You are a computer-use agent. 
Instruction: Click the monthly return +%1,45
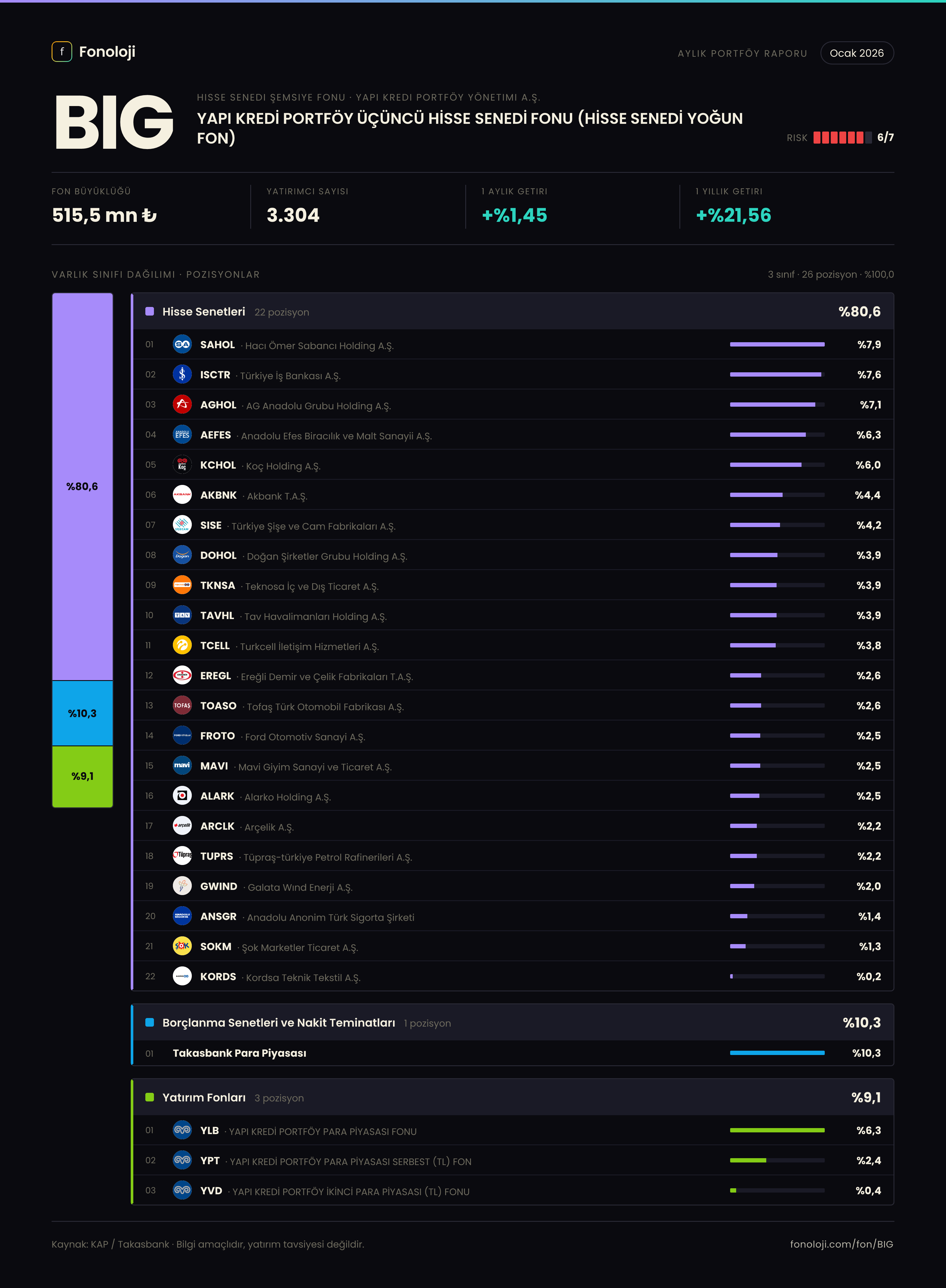(514, 215)
